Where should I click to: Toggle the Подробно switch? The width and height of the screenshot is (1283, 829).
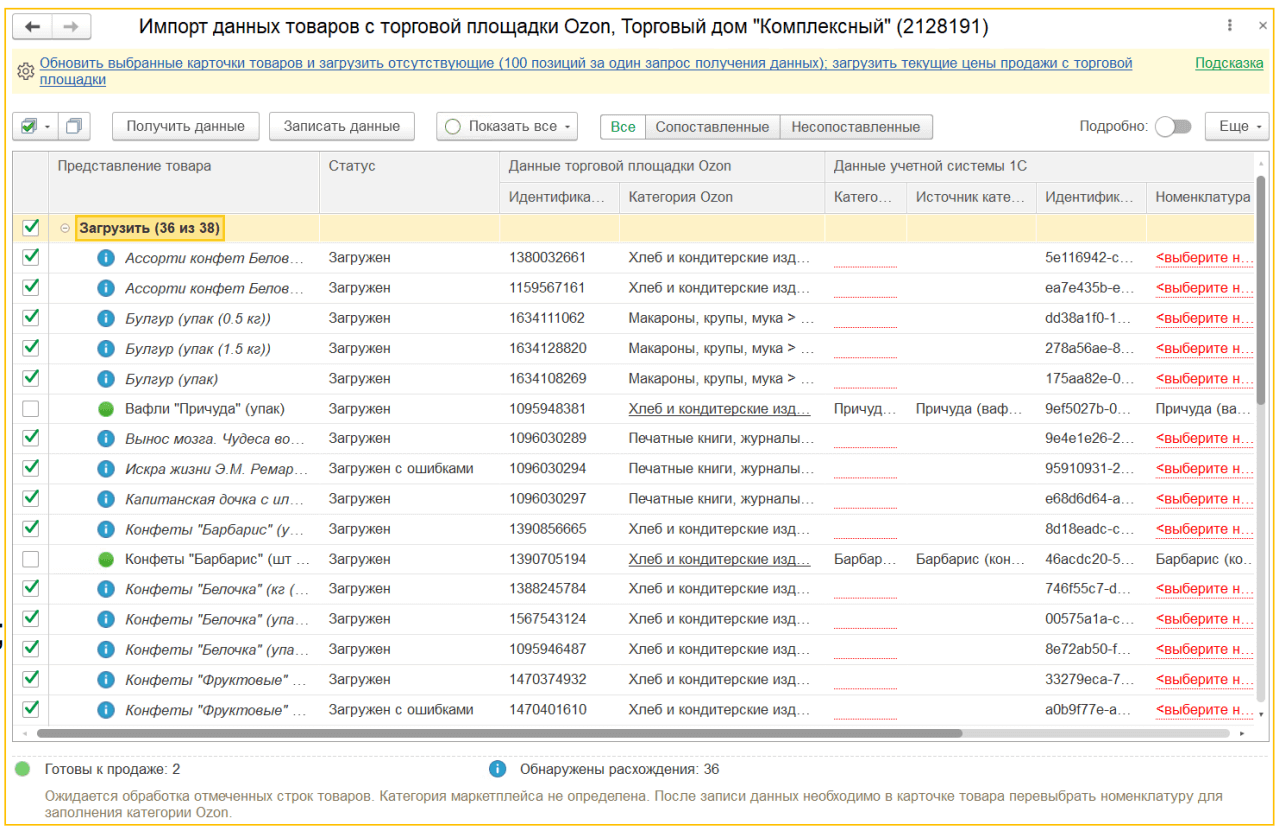click(x=1172, y=126)
